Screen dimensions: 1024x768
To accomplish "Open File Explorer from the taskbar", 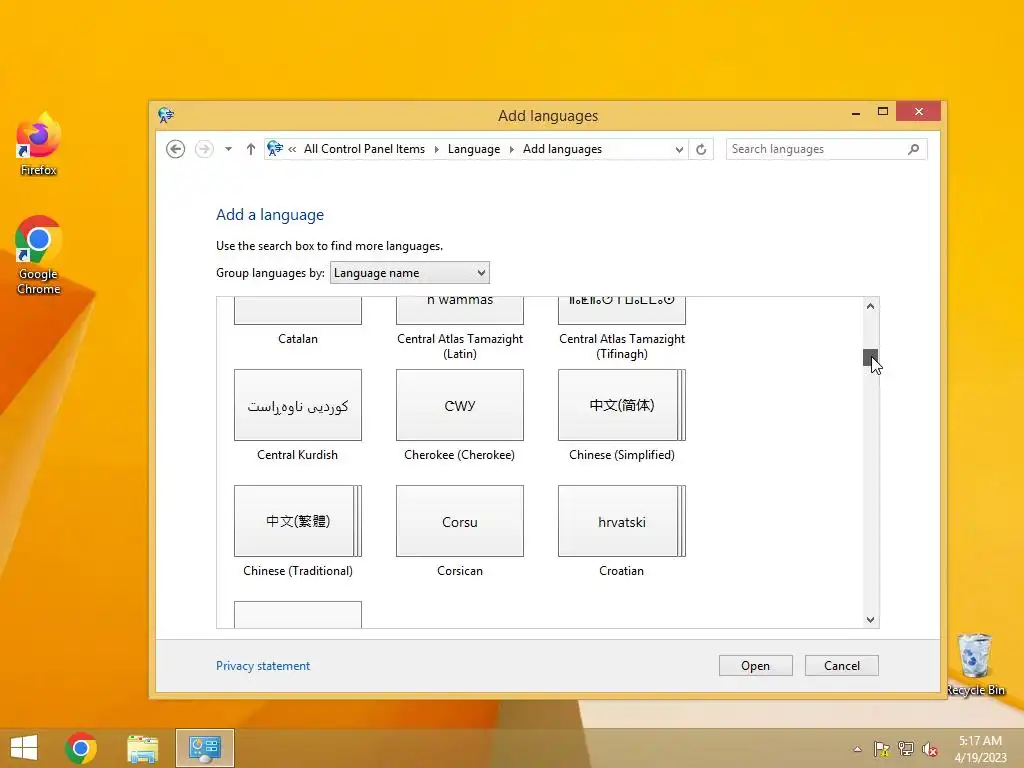I will (x=142, y=748).
